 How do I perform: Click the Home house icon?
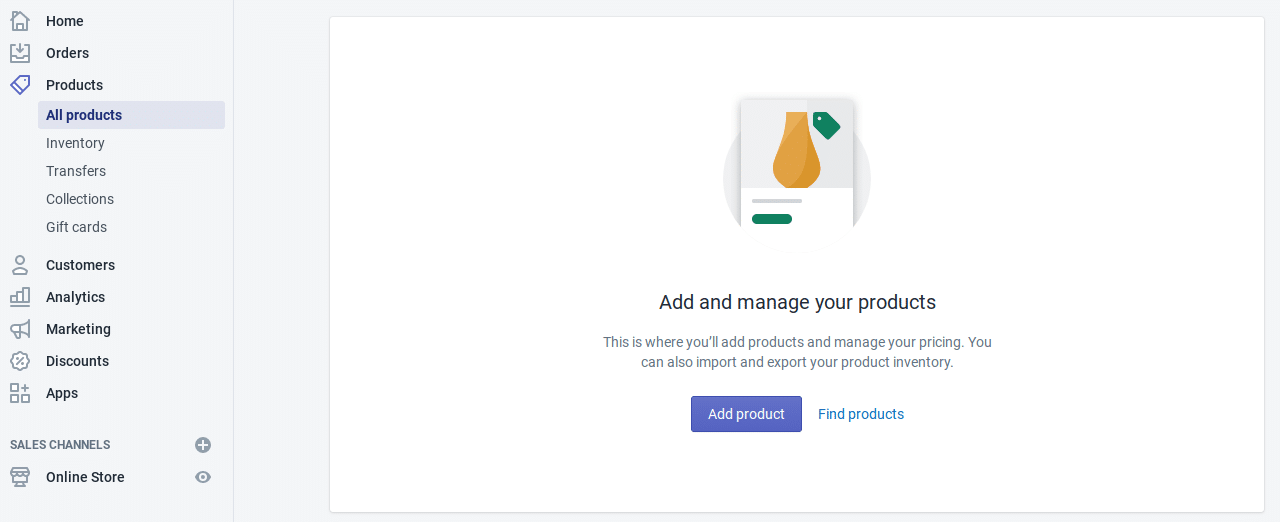pos(20,21)
